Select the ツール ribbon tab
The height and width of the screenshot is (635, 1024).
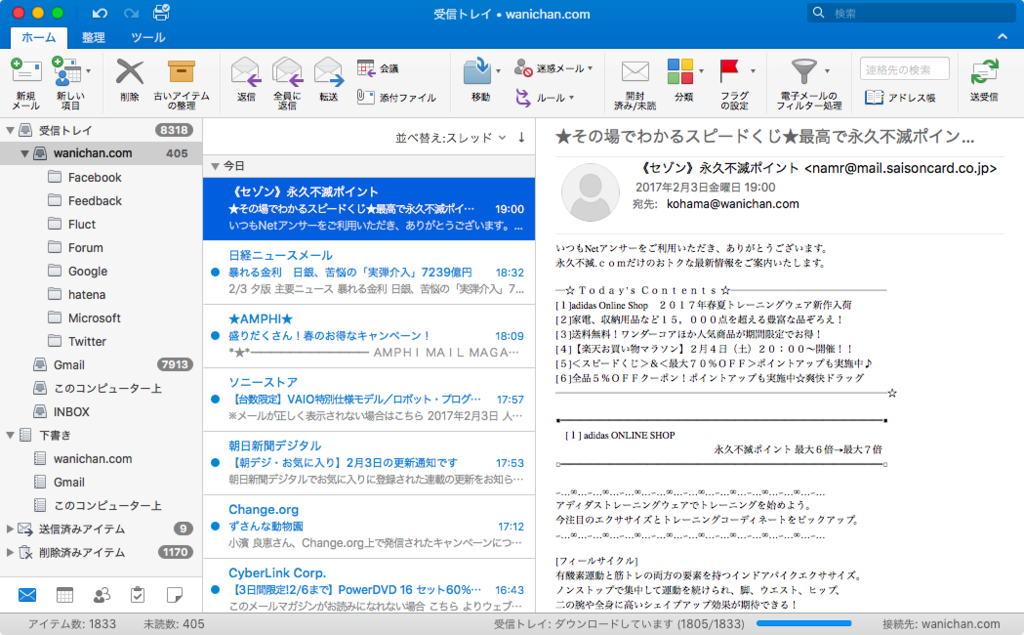tap(148, 37)
